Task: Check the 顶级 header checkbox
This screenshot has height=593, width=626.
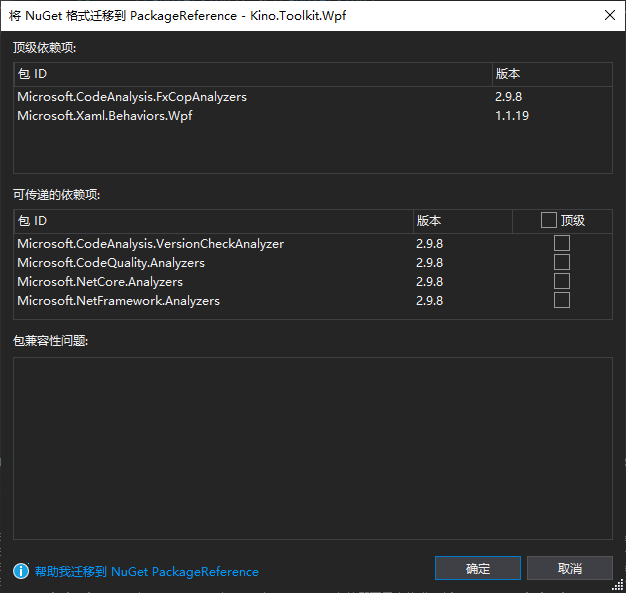Action: pyautogui.click(x=549, y=220)
